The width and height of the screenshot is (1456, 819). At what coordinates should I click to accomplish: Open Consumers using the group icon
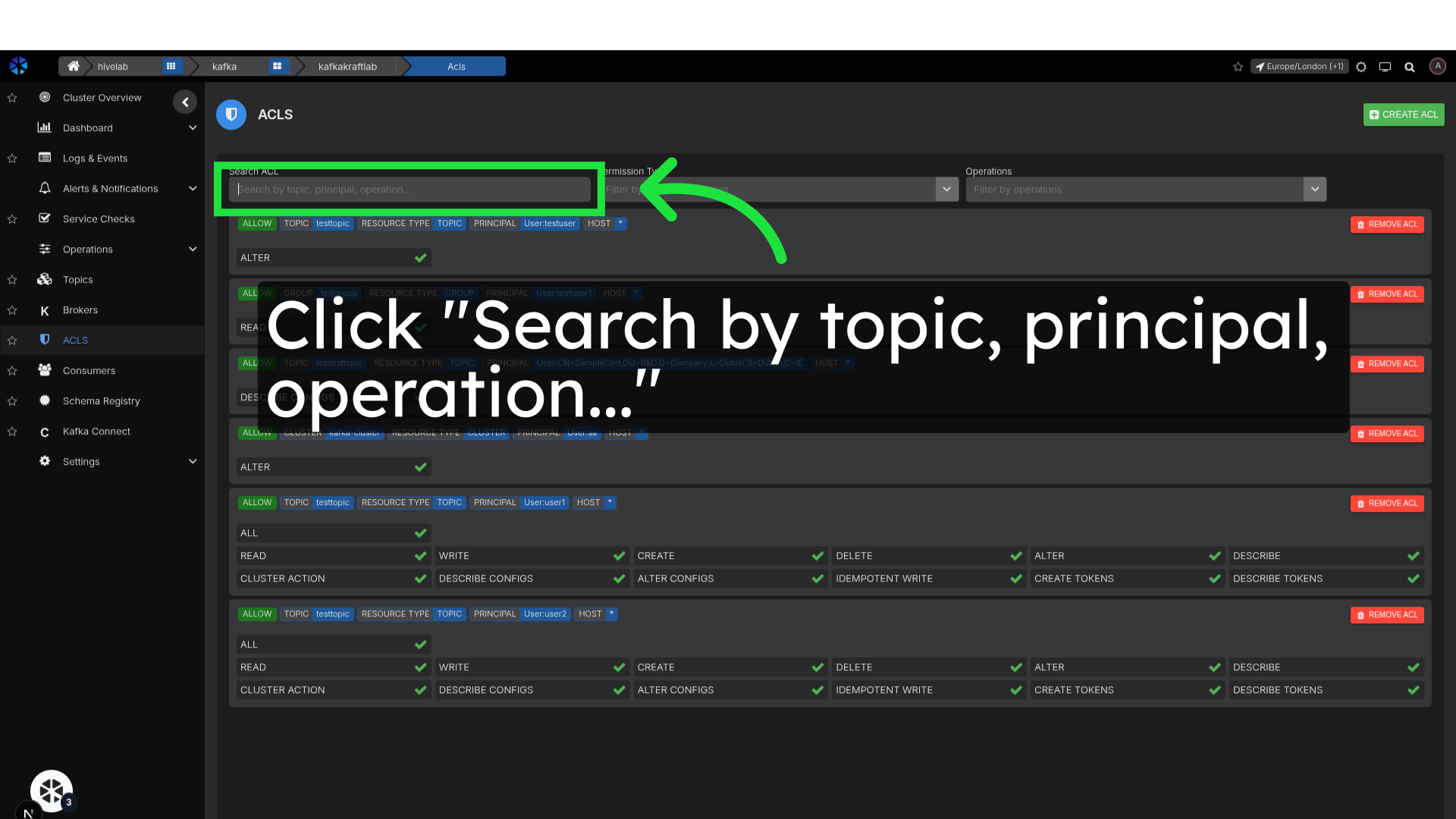(x=45, y=370)
